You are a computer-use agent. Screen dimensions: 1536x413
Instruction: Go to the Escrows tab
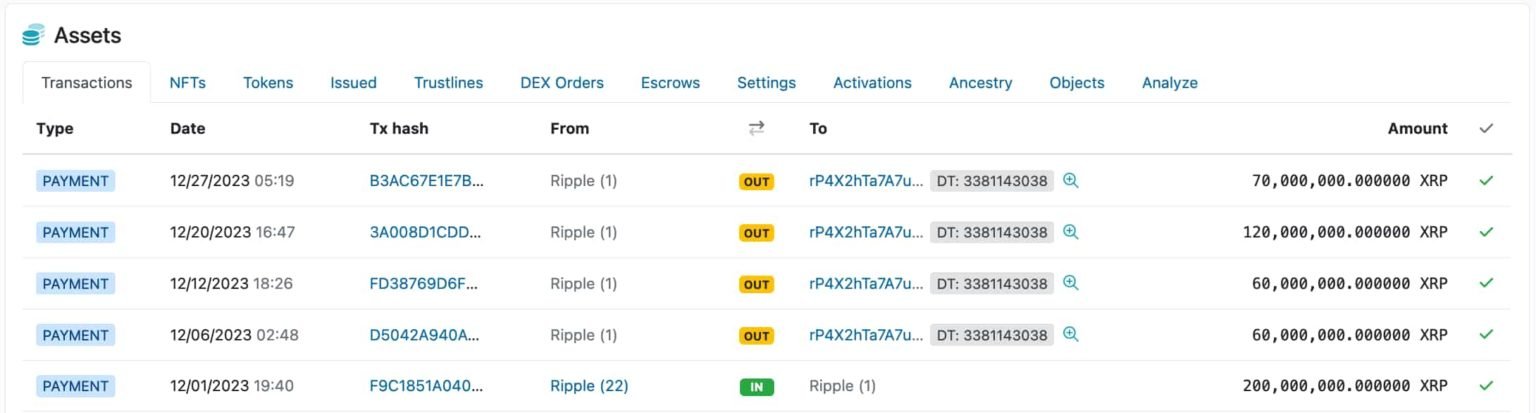(670, 83)
